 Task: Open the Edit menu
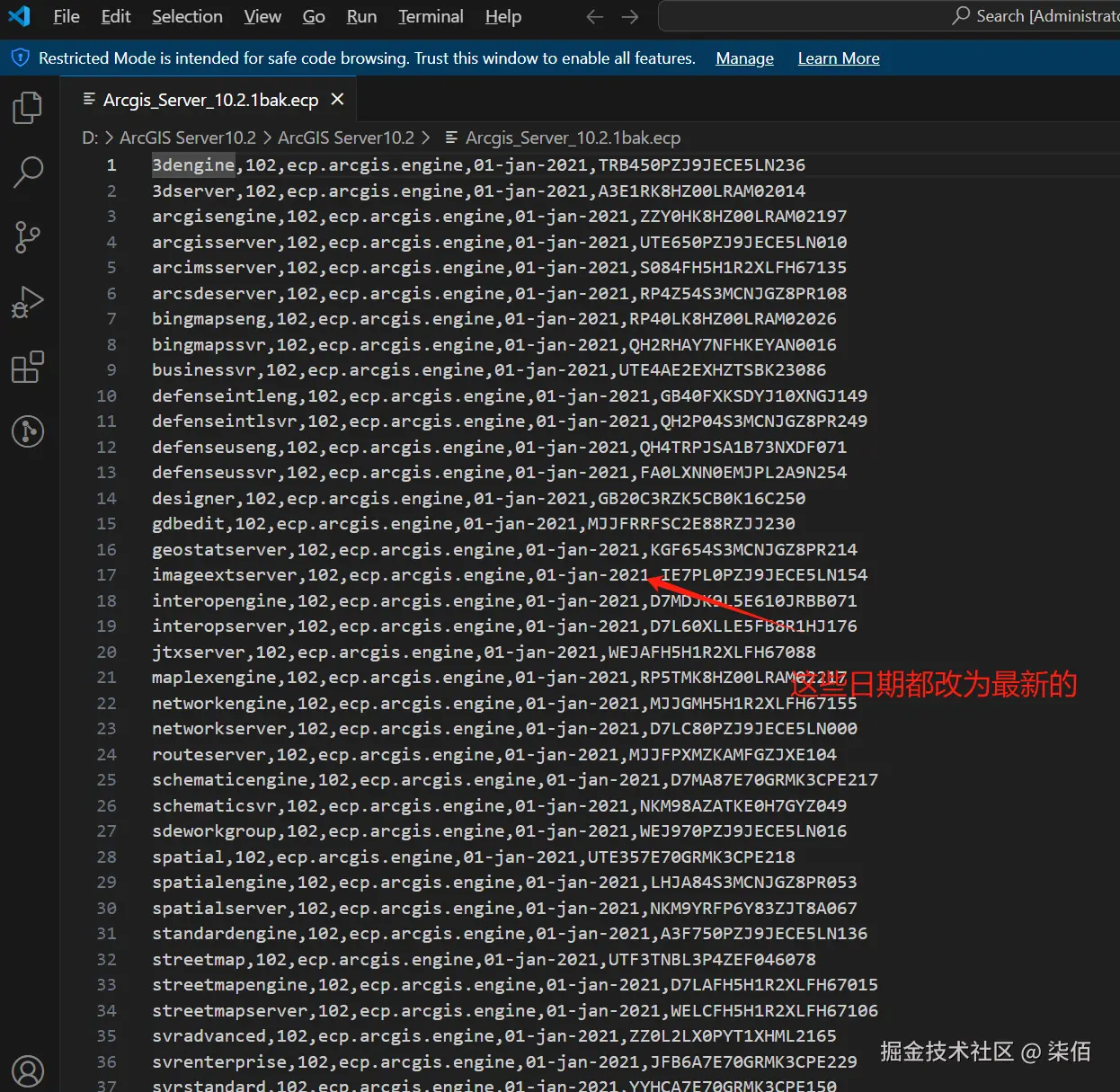[116, 16]
